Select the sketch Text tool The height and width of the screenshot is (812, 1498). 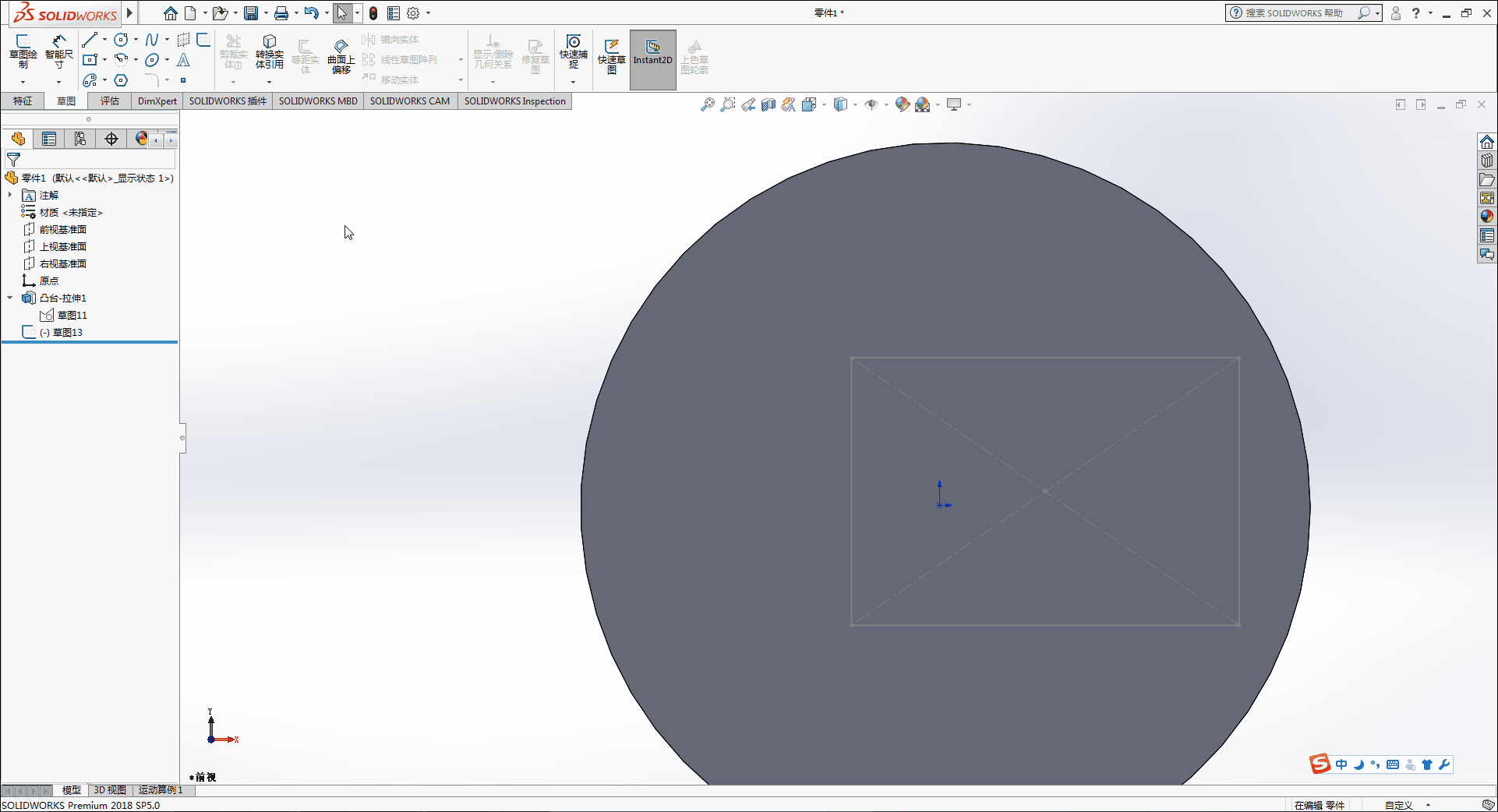tap(183, 60)
